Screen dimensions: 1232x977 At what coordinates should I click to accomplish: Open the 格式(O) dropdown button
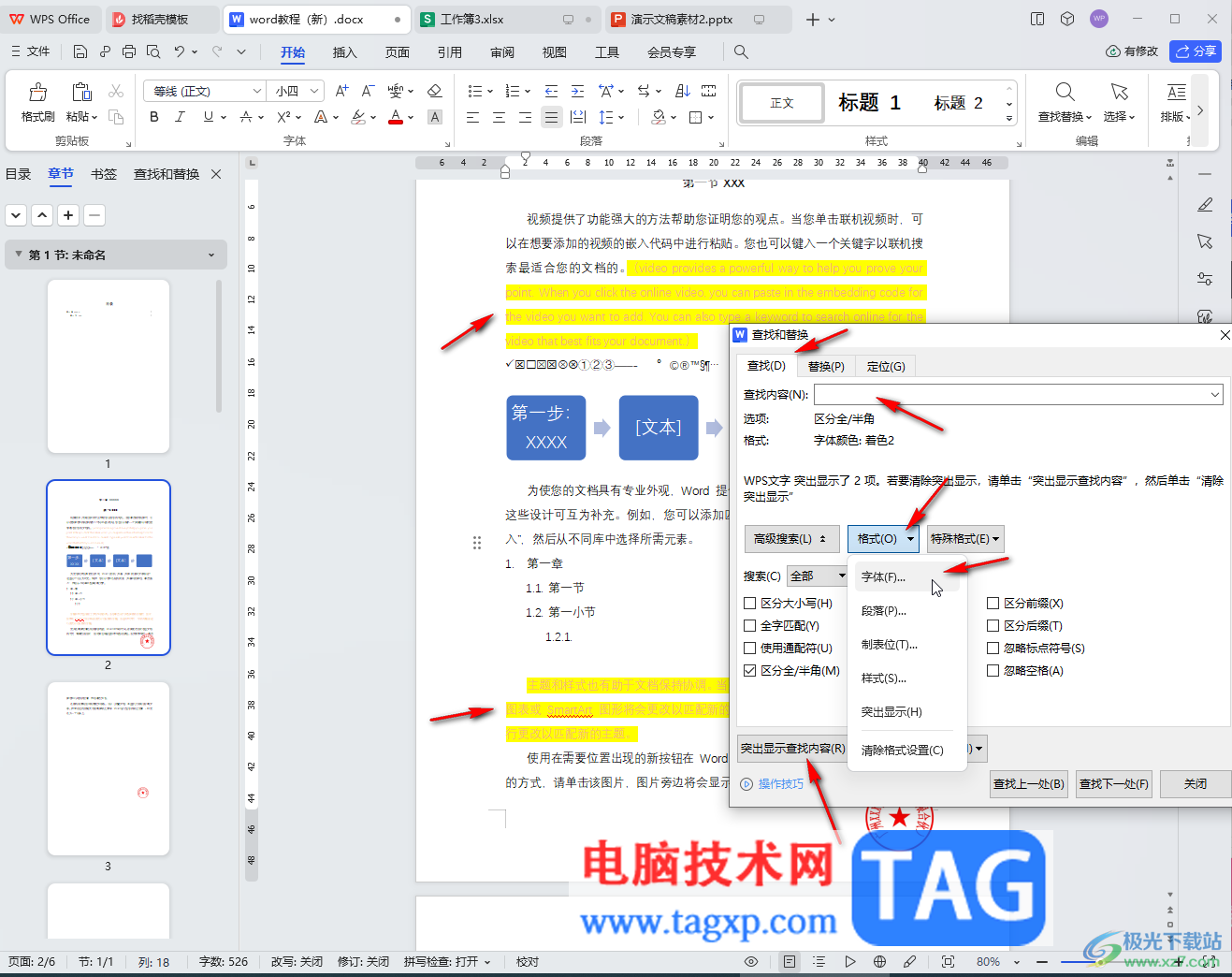(x=883, y=539)
